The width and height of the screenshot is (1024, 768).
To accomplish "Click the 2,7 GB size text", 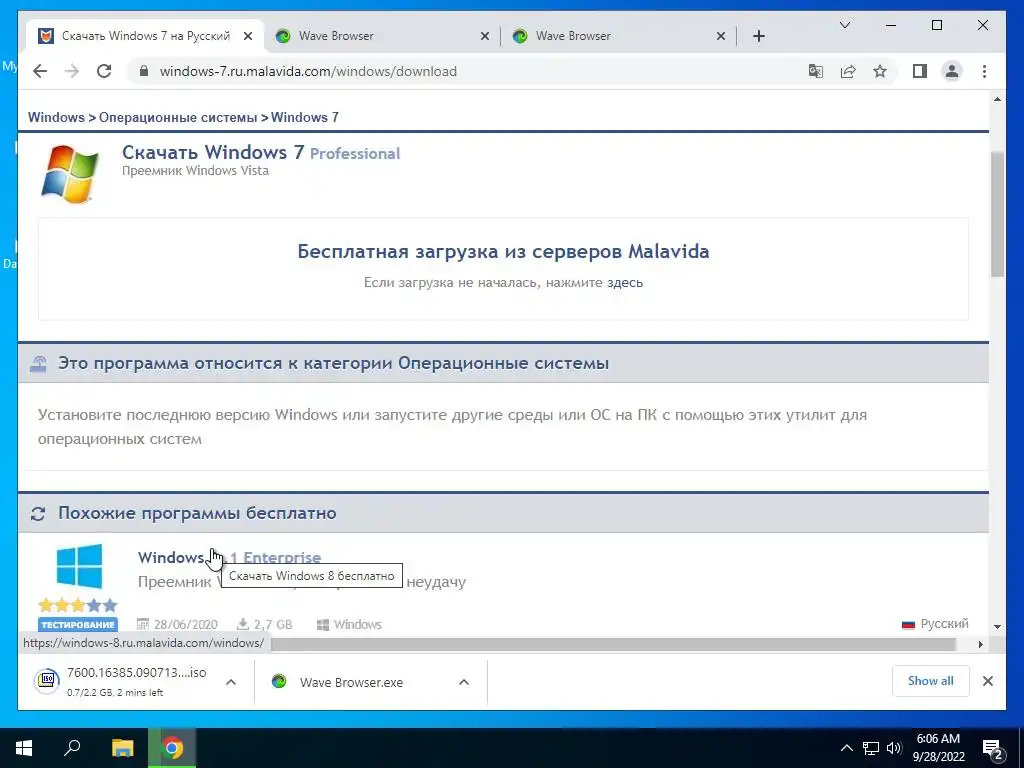I will pyautogui.click(x=273, y=624).
